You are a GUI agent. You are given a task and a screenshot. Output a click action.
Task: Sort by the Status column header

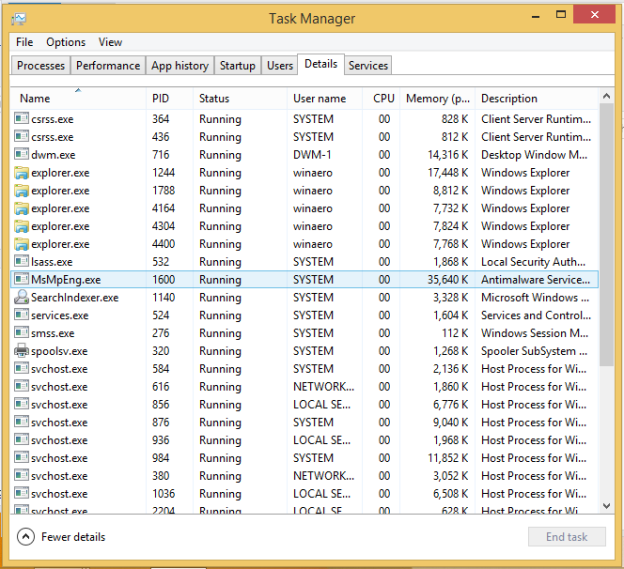[240, 98]
